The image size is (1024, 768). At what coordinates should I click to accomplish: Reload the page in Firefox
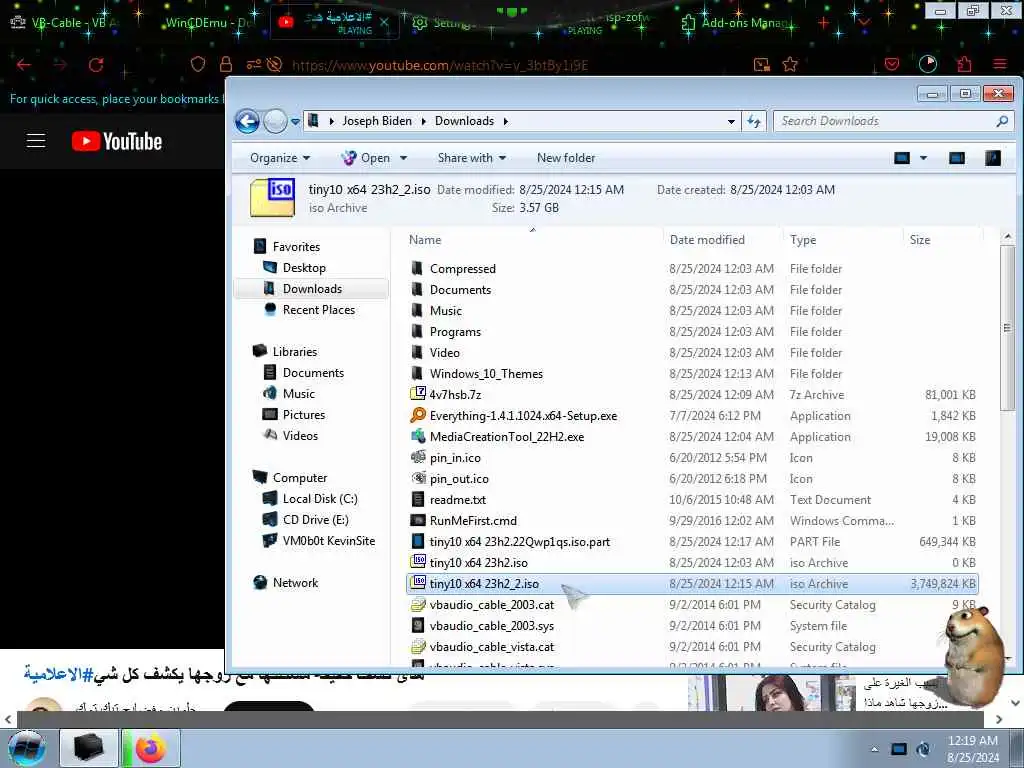(96, 65)
